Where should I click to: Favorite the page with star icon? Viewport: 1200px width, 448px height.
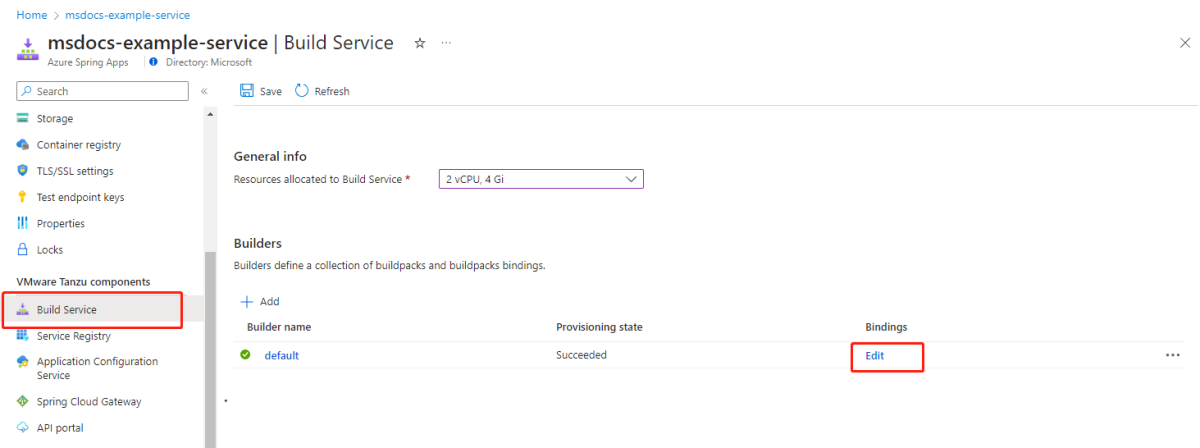point(420,43)
